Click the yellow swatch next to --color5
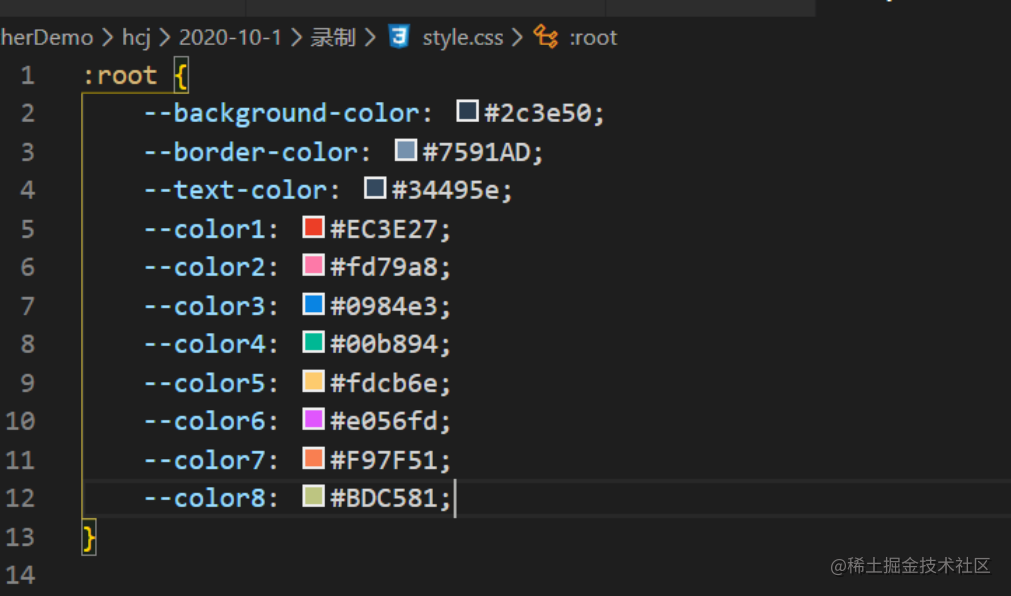 tap(314, 382)
